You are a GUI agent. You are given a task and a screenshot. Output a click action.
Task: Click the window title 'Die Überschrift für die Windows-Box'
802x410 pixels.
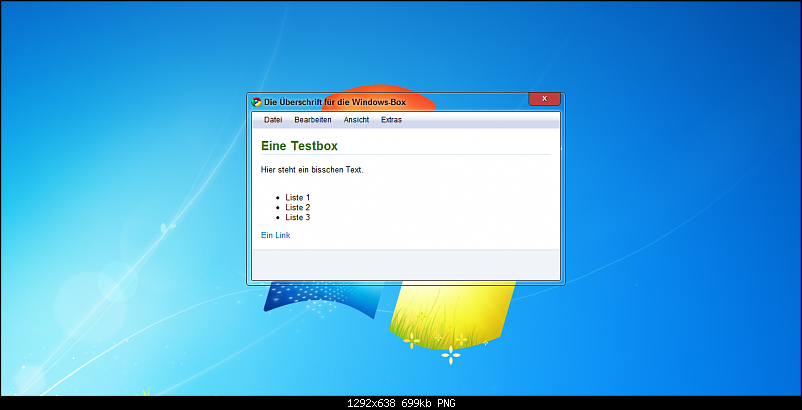tap(335, 102)
